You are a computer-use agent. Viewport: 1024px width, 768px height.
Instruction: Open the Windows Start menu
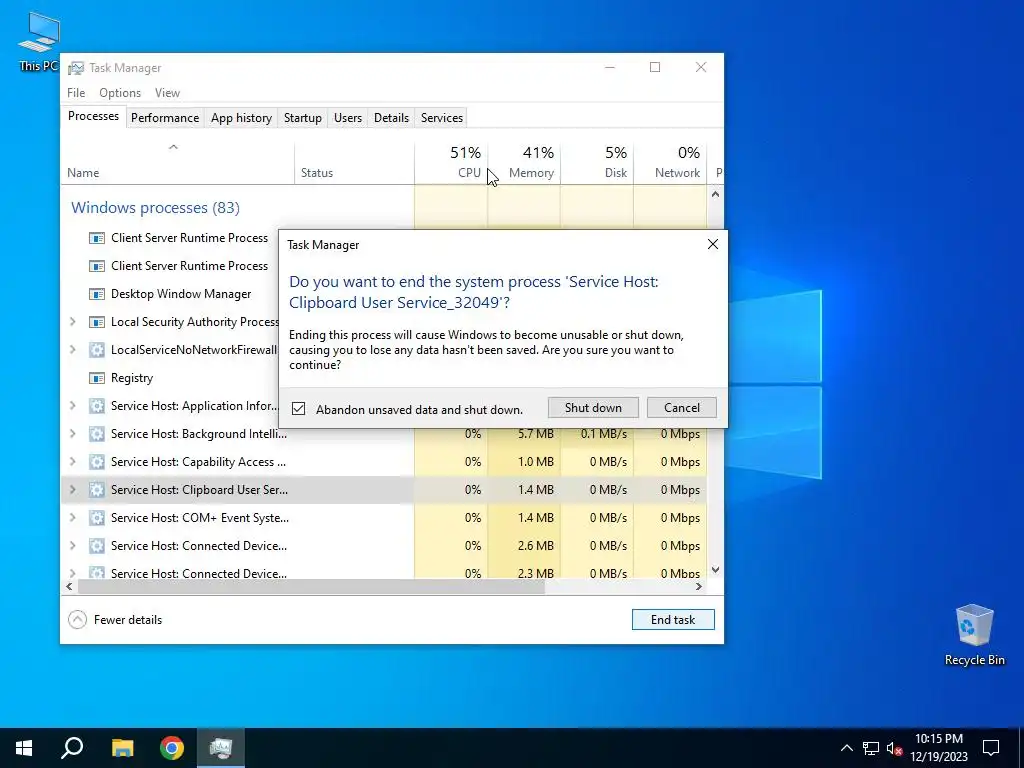click(24, 748)
